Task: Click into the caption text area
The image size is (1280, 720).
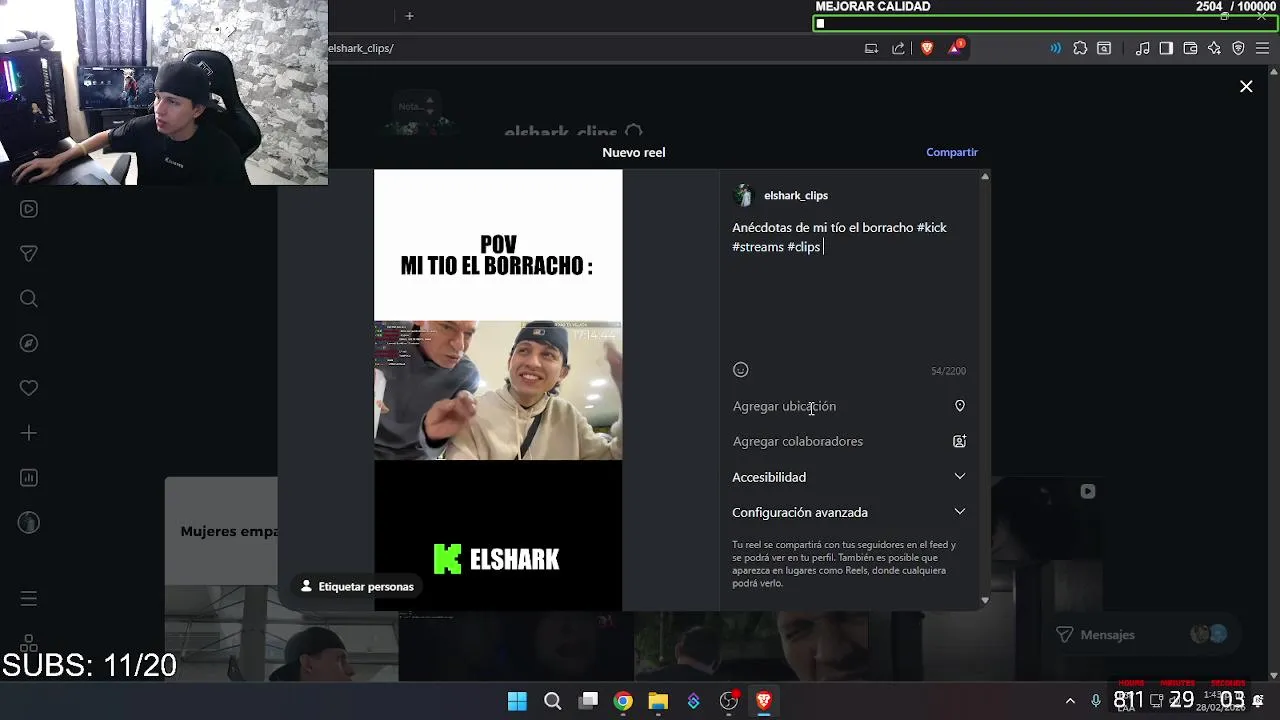Action: [x=849, y=290]
